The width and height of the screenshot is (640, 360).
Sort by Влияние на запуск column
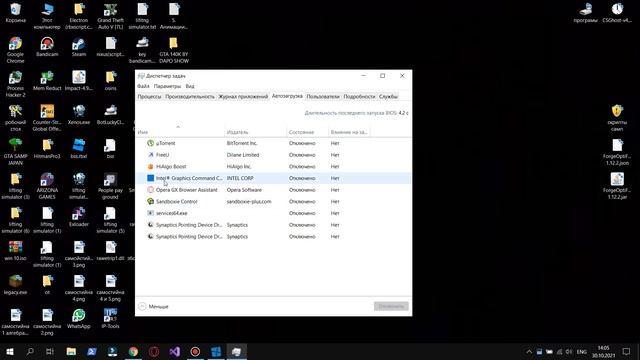tap(349, 132)
